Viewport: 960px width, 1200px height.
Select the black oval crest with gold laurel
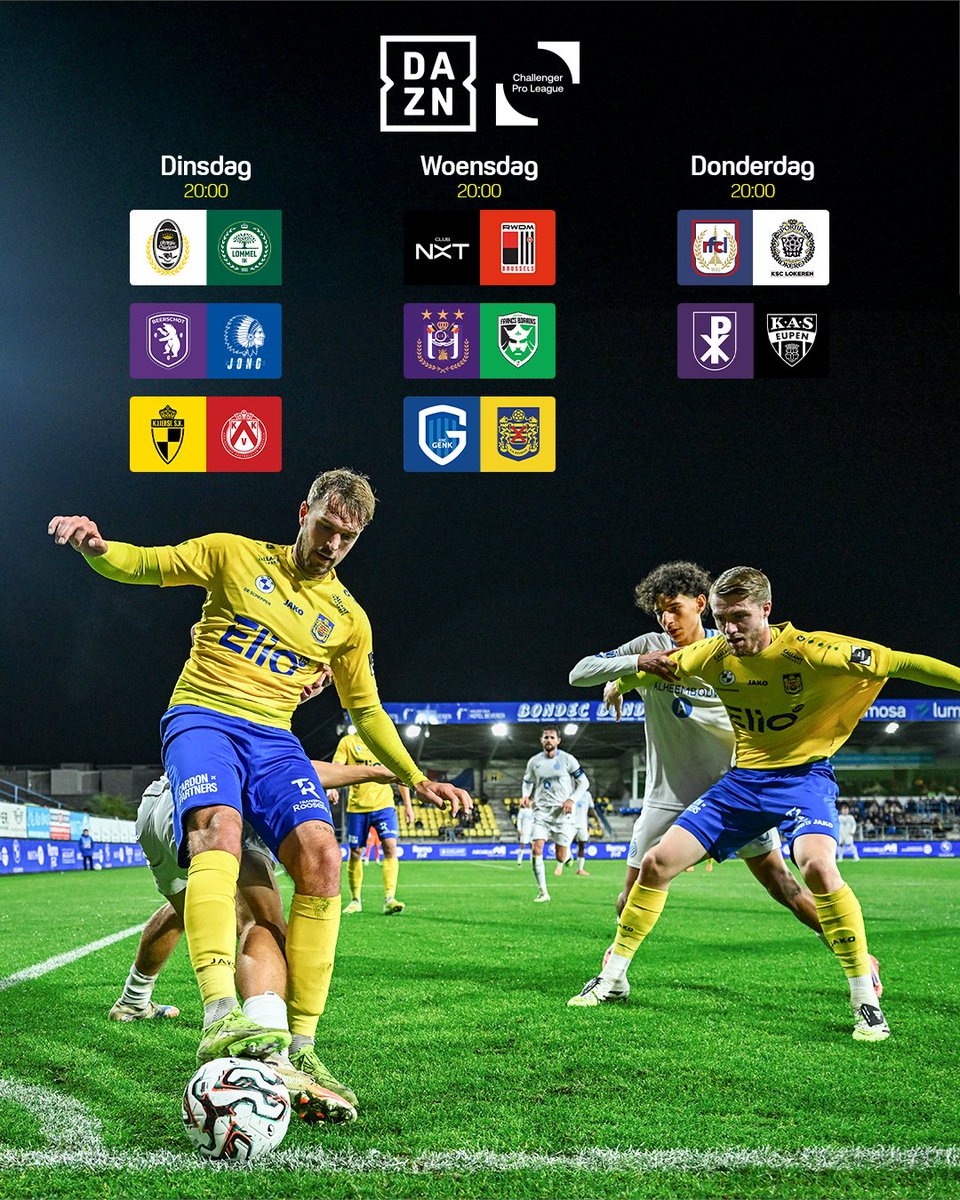[168, 247]
